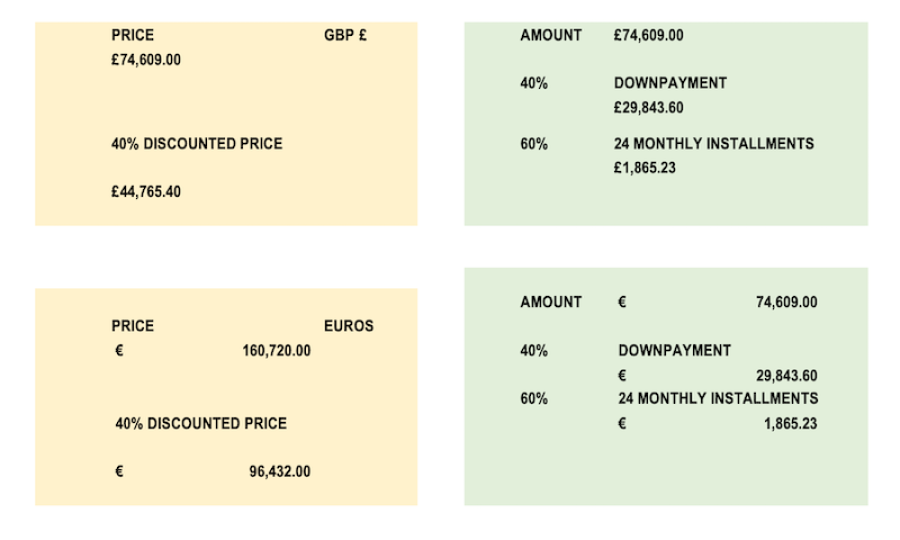Click 24 MONTHLY INSTALLMENTS above £1,865.23
The width and height of the screenshot is (900, 540).
pos(713,144)
